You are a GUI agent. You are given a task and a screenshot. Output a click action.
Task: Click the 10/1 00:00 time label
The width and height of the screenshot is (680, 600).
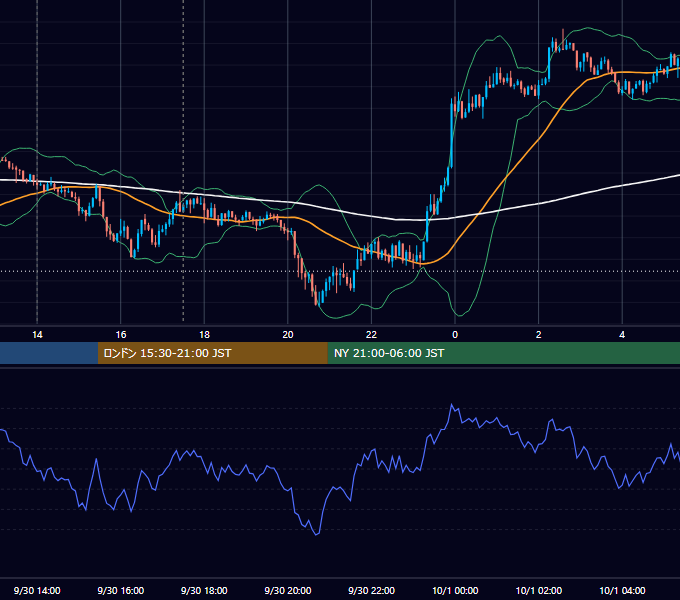455,590
